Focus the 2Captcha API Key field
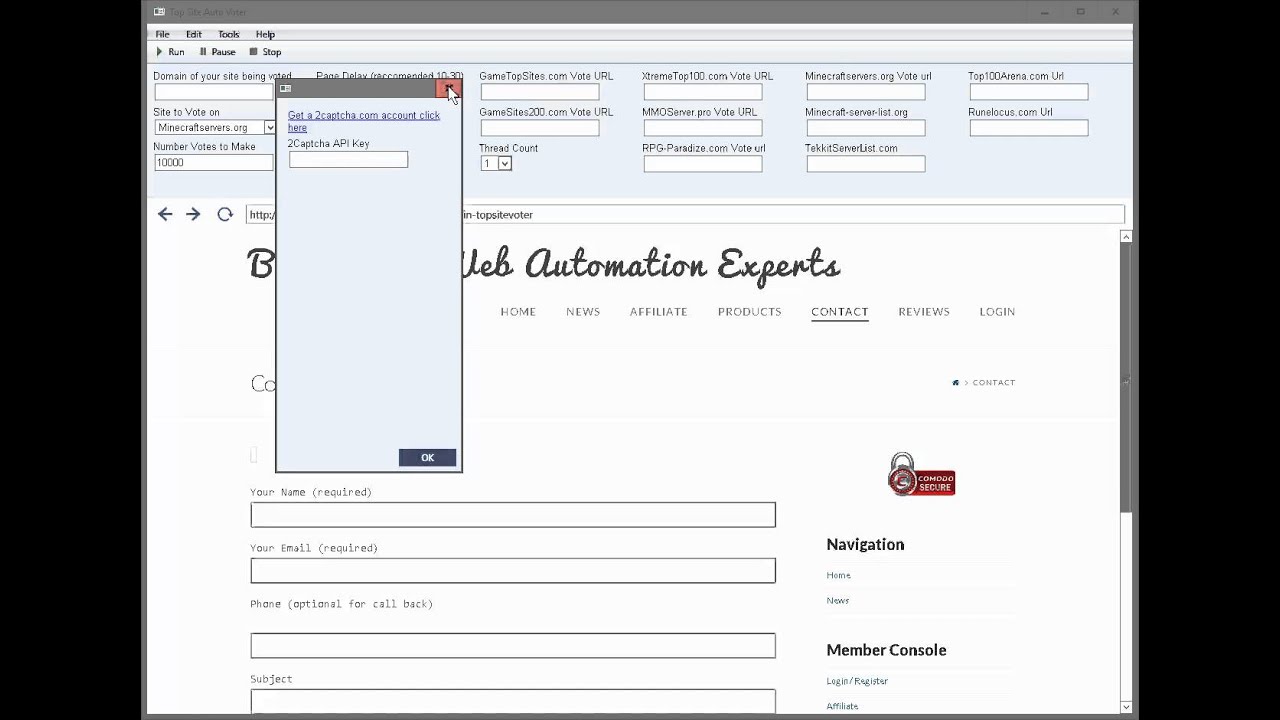 348,159
